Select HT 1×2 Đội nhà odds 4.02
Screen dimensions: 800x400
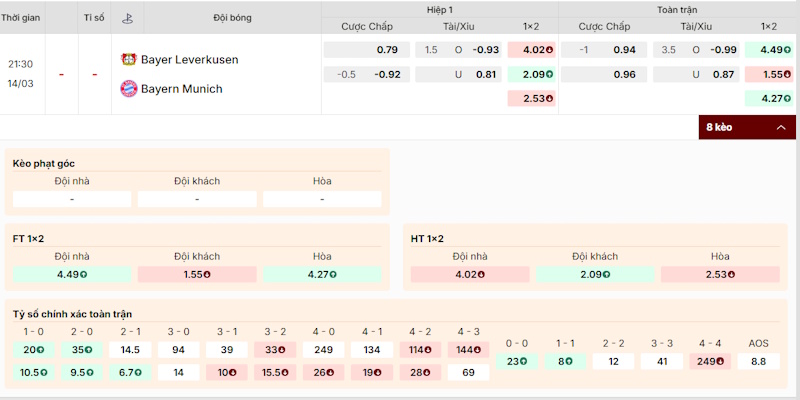tap(470, 274)
